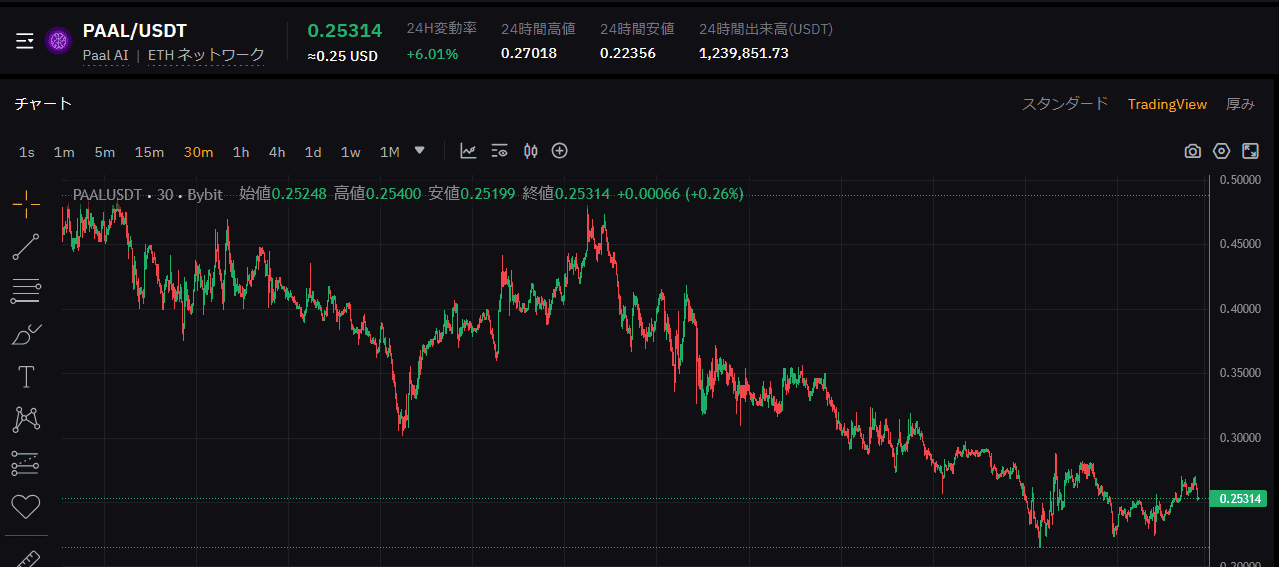
Task: Pick the brush drawing tool
Action: coord(26,335)
